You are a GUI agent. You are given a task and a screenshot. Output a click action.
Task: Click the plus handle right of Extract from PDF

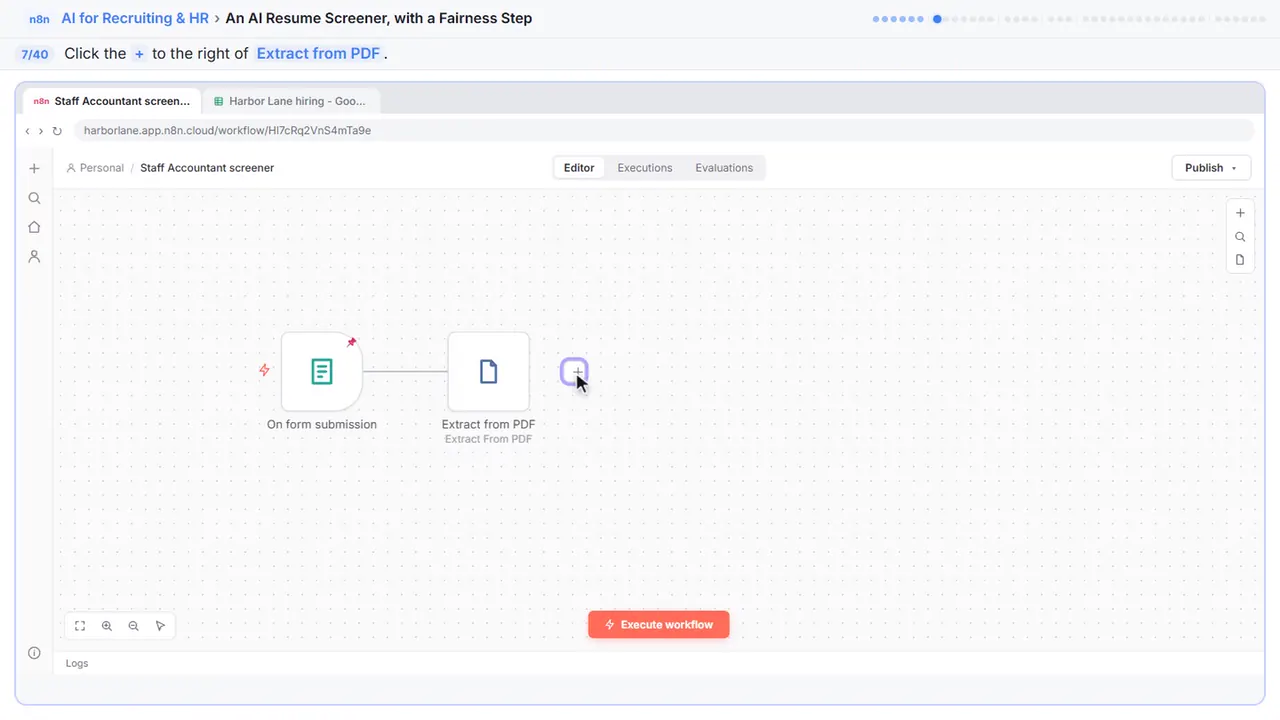pos(574,372)
